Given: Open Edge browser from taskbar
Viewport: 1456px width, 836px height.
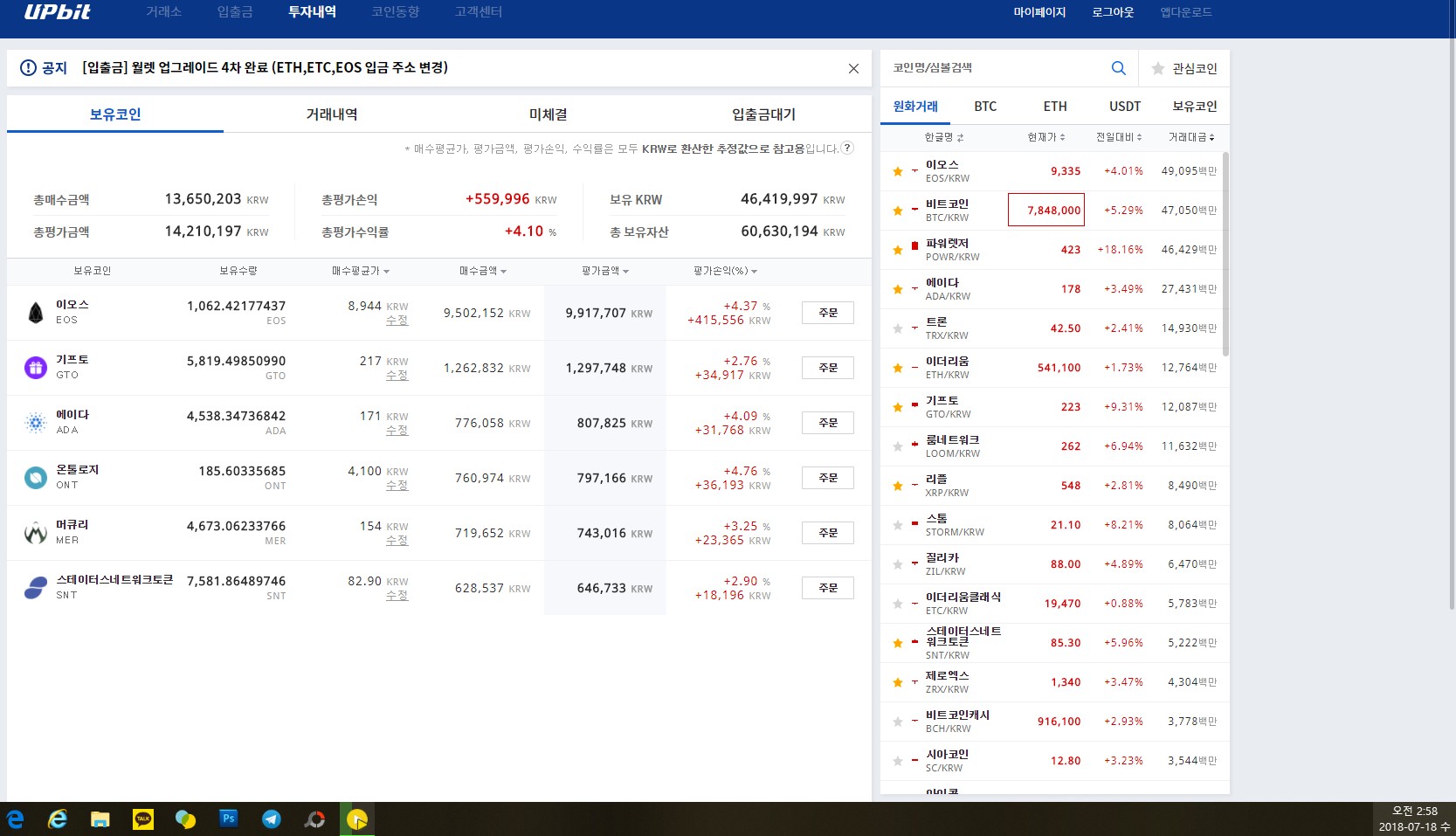Looking at the screenshot, I should point(15,819).
